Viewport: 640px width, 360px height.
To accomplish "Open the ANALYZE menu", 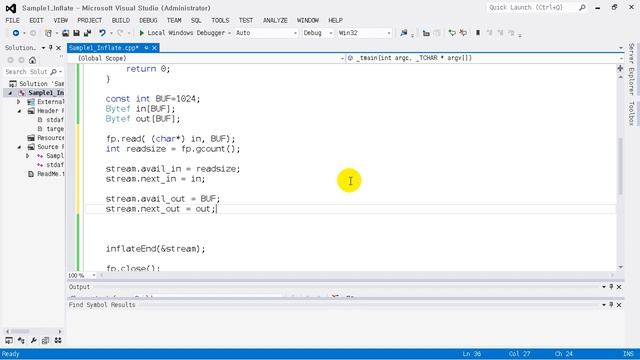I will [x=275, y=20].
